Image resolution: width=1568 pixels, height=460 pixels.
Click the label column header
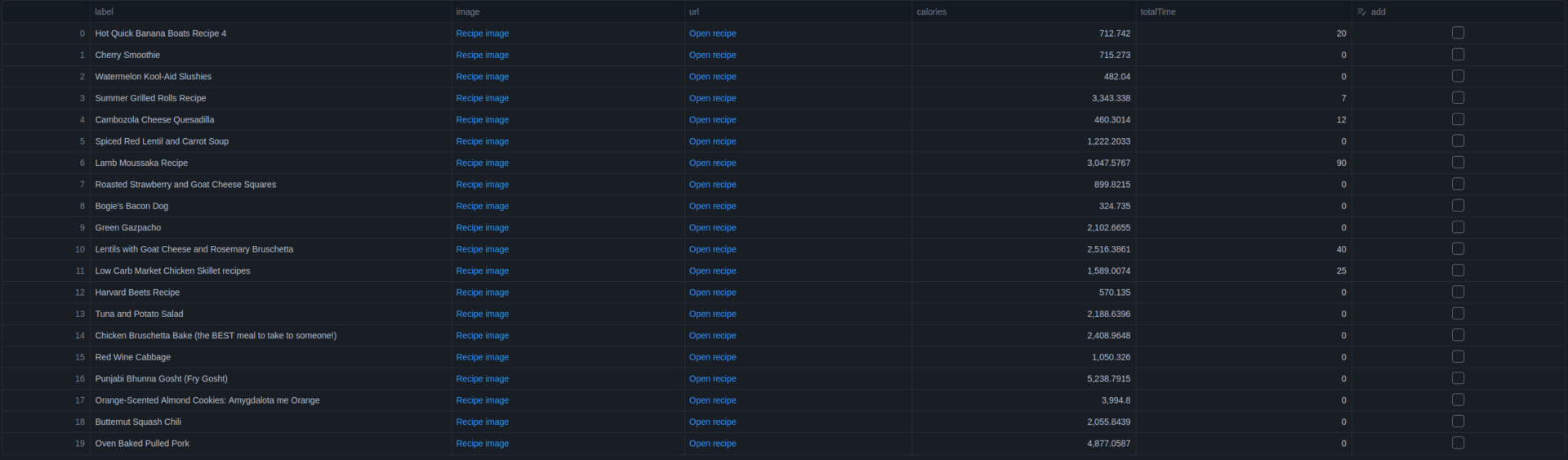(104, 12)
